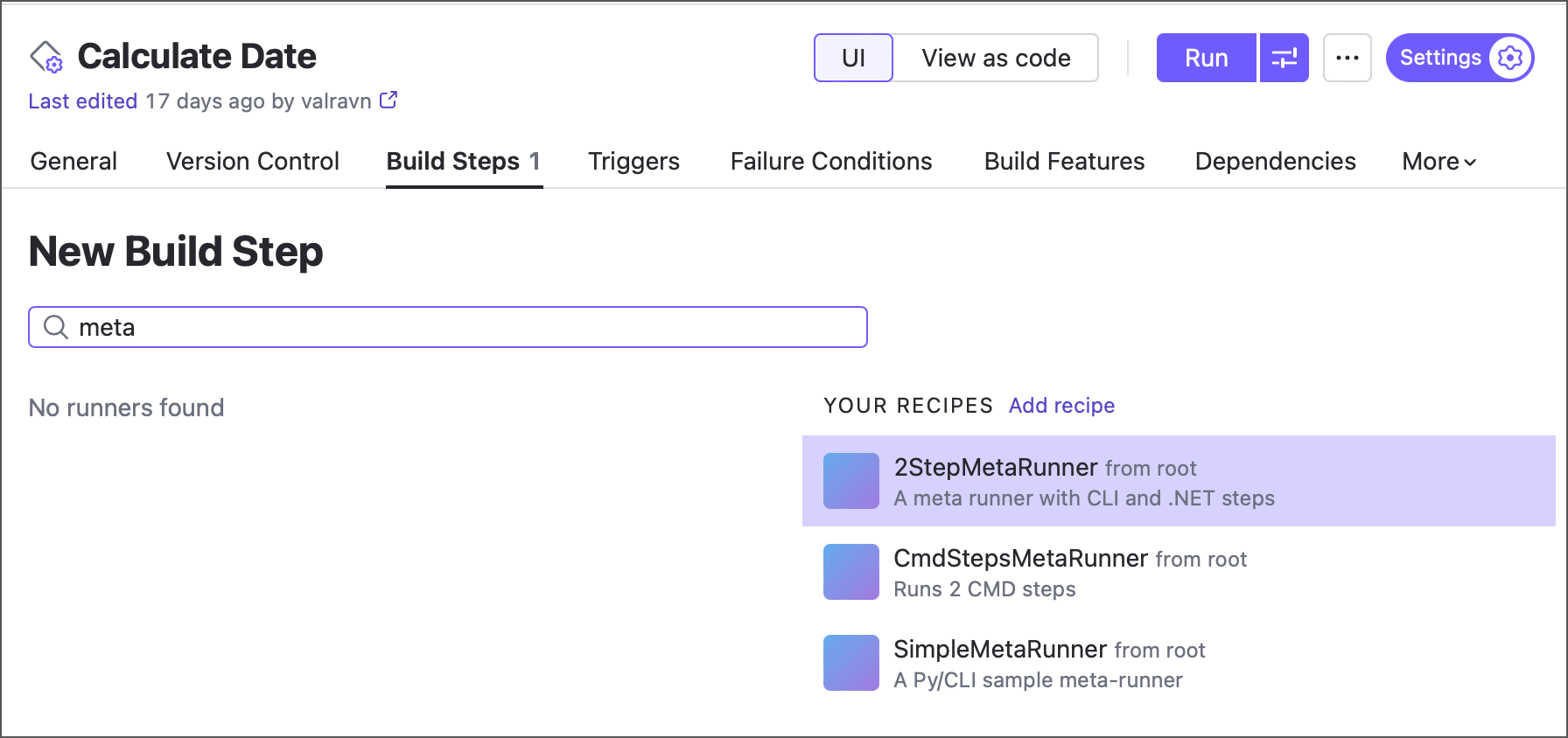
Task: Select the CmdStepsMetaRunner recipe icon
Action: [850, 572]
